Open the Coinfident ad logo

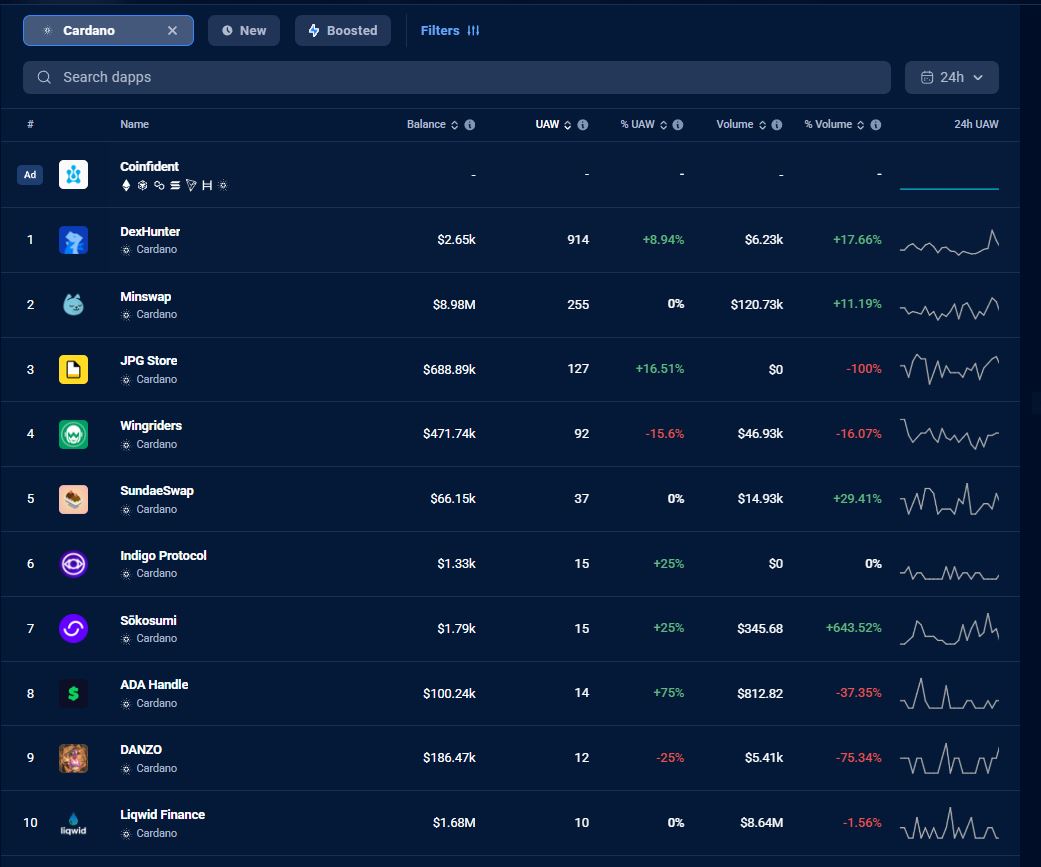click(73, 175)
